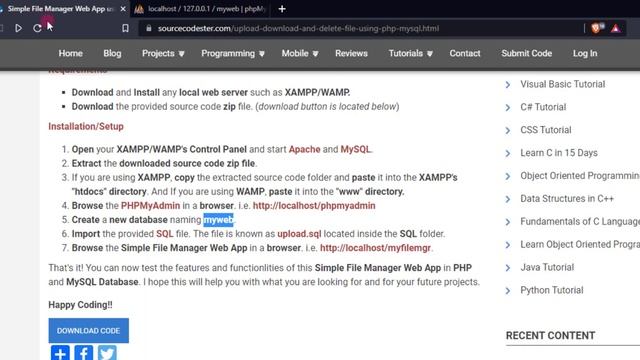Expand the Projects dropdown menu
This screenshot has height=360, width=640.
click(x=163, y=53)
